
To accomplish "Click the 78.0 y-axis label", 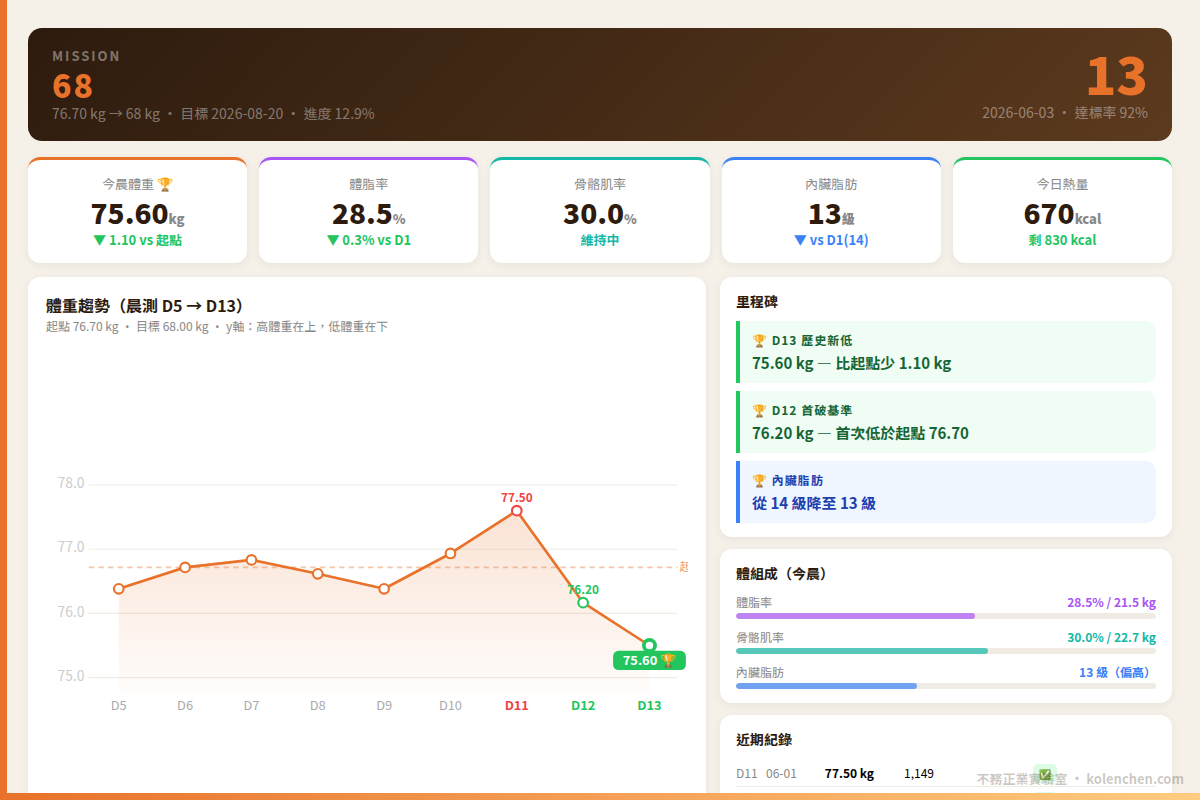I will 70,484.
